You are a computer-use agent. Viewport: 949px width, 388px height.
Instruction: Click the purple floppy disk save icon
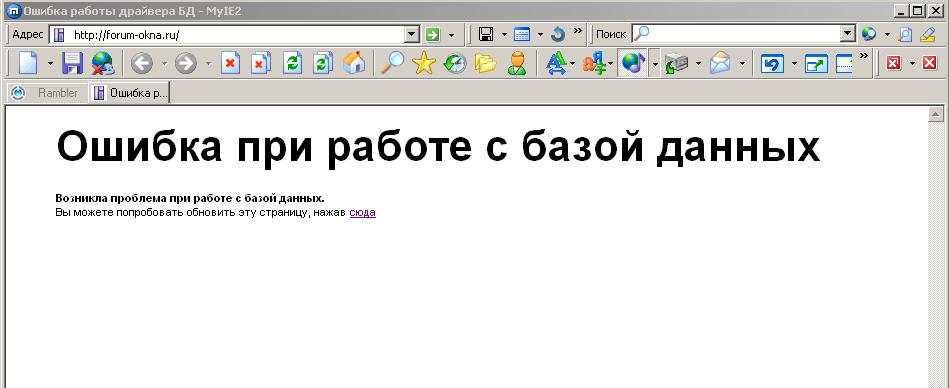pyautogui.click(x=72, y=63)
